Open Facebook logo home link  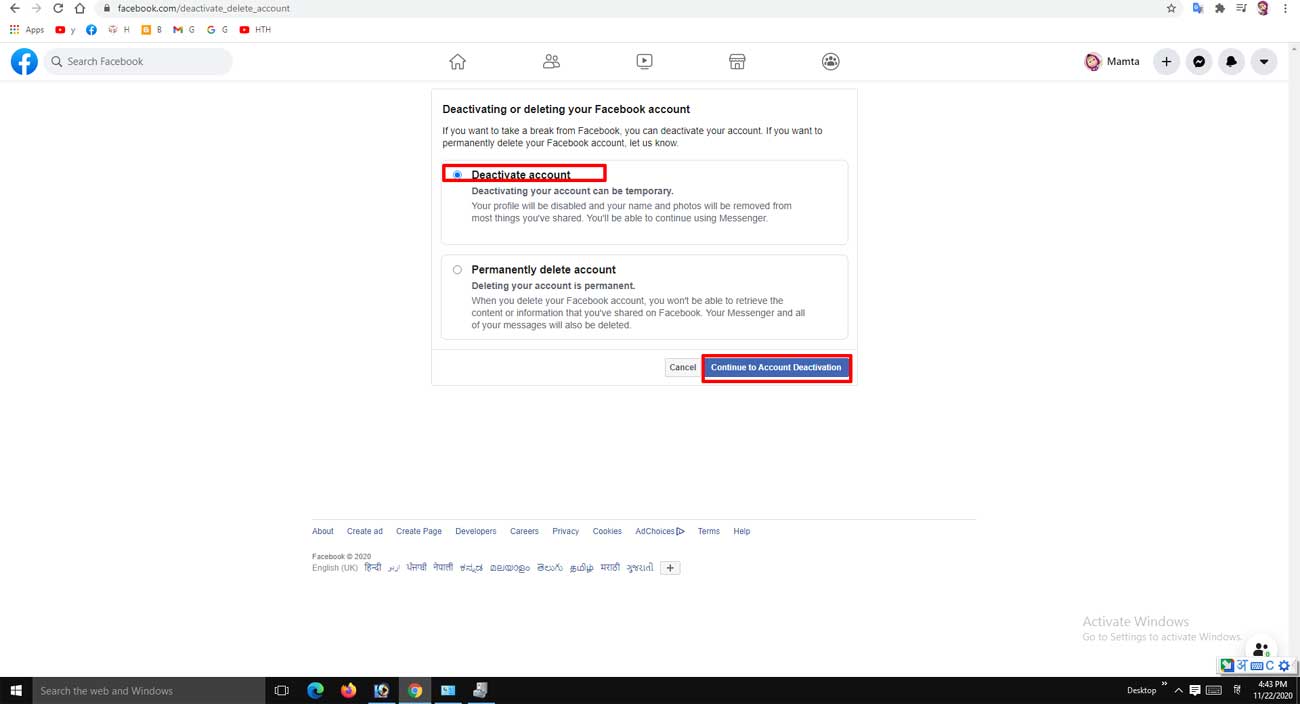tap(24, 61)
